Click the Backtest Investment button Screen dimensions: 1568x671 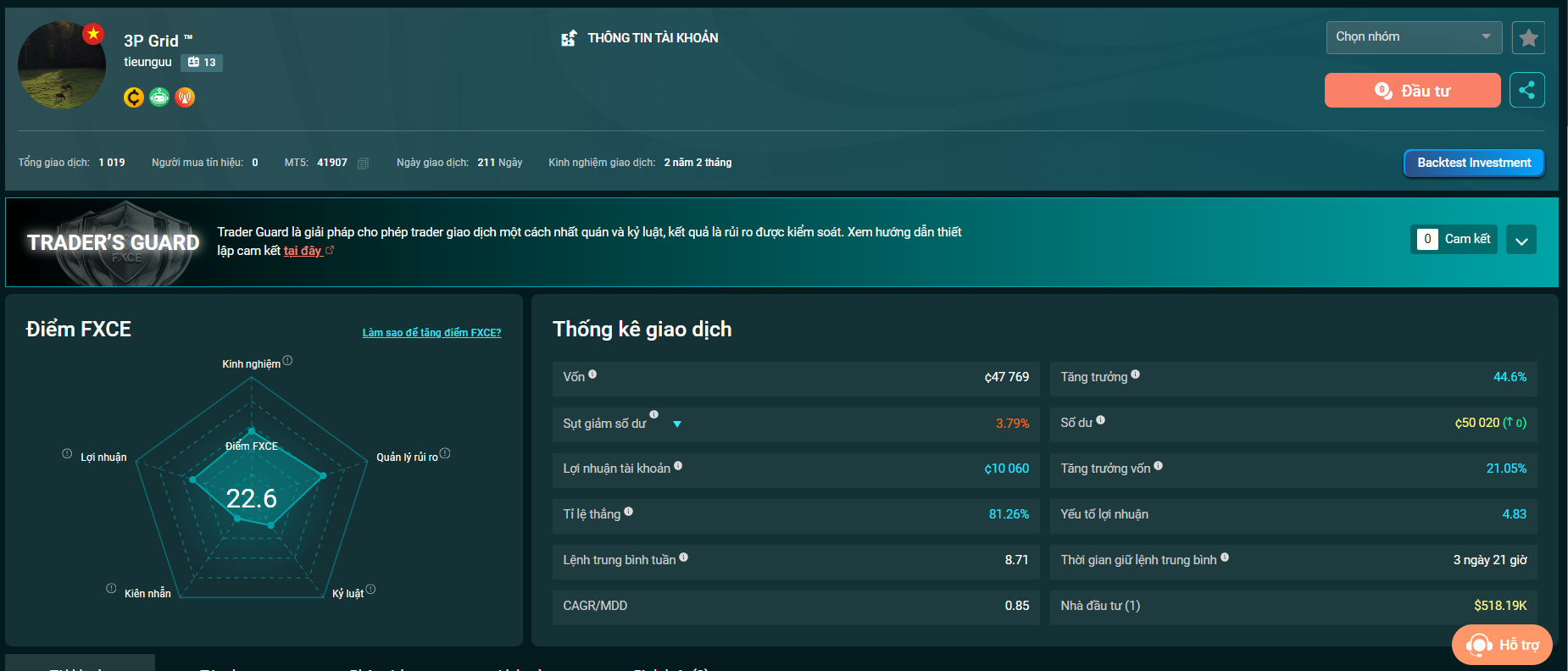point(1474,163)
